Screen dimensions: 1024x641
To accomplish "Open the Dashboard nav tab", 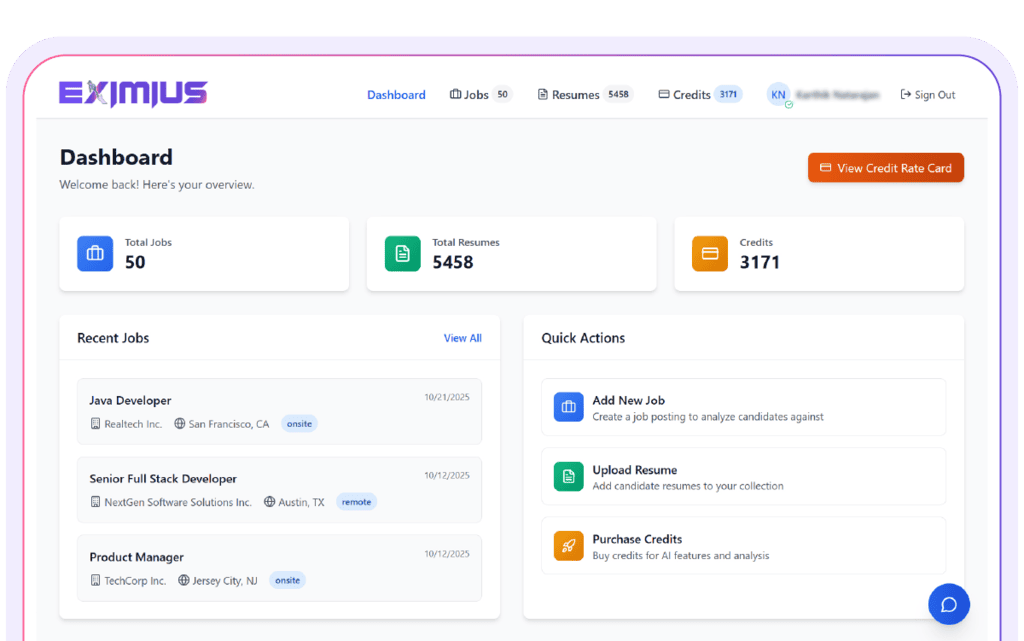I will pos(396,95).
